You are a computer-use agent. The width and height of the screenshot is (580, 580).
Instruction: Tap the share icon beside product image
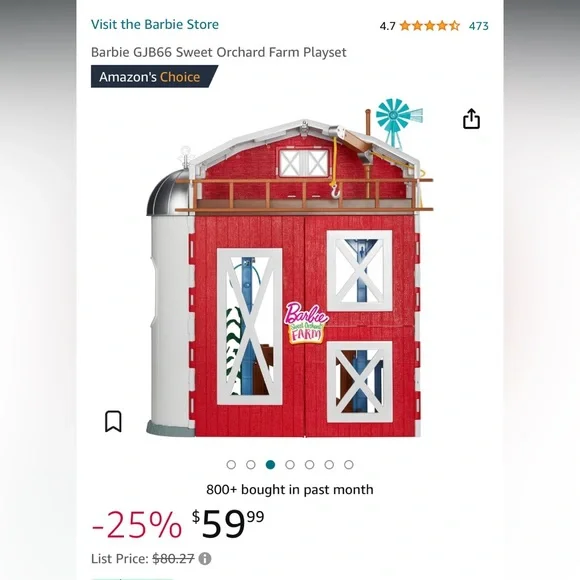[x=471, y=119]
